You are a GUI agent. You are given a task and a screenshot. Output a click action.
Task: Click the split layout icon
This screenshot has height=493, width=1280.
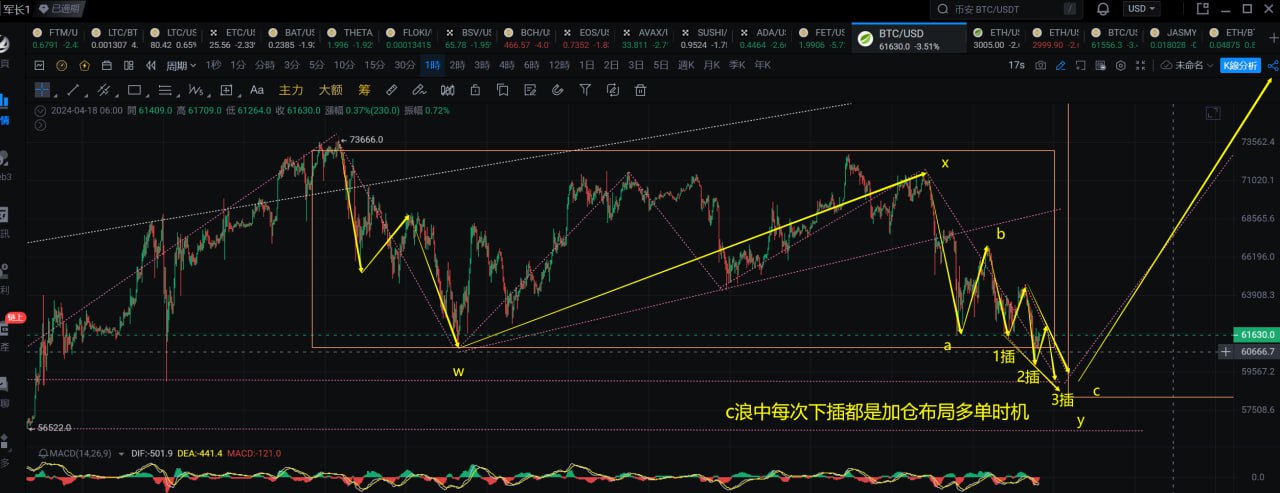click(x=129, y=65)
